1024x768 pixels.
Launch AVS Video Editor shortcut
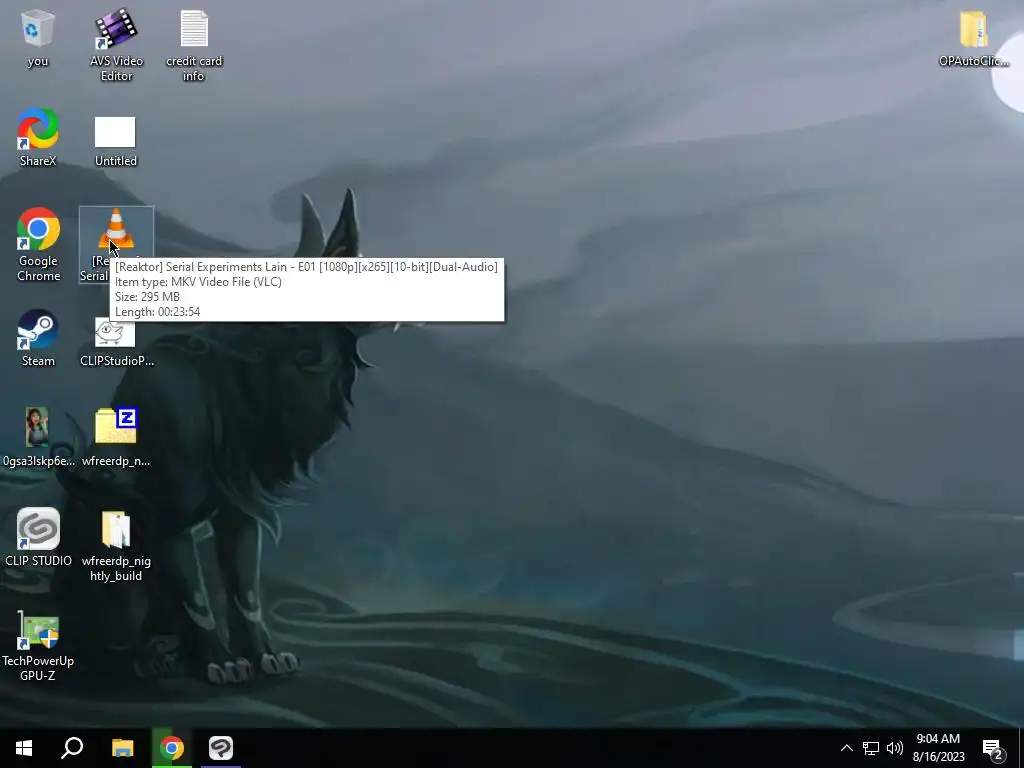click(116, 44)
